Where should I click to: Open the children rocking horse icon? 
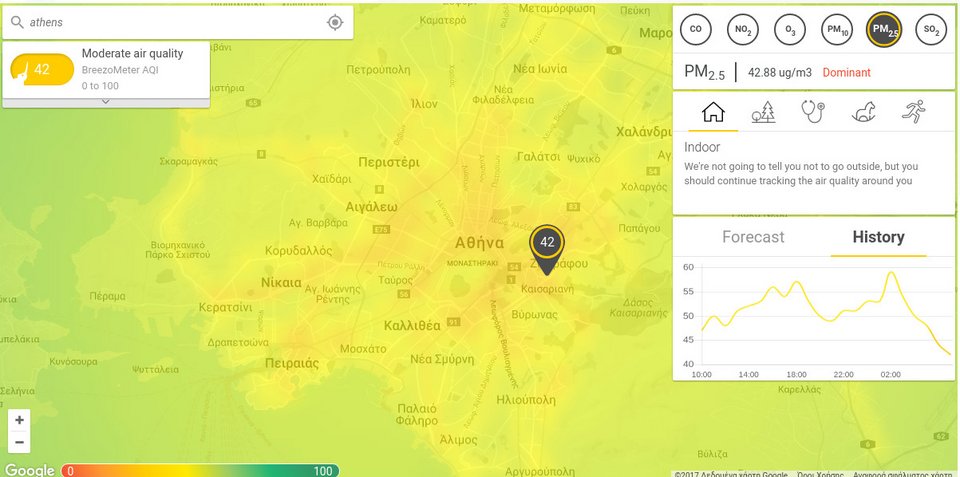point(863,112)
